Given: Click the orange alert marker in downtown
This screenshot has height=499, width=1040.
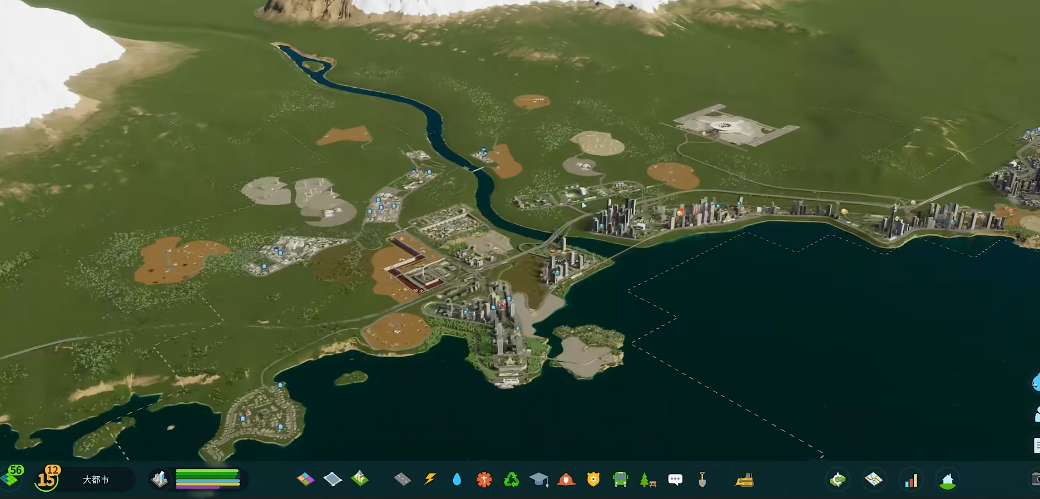Looking at the screenshot, I should tap(680, 212).
